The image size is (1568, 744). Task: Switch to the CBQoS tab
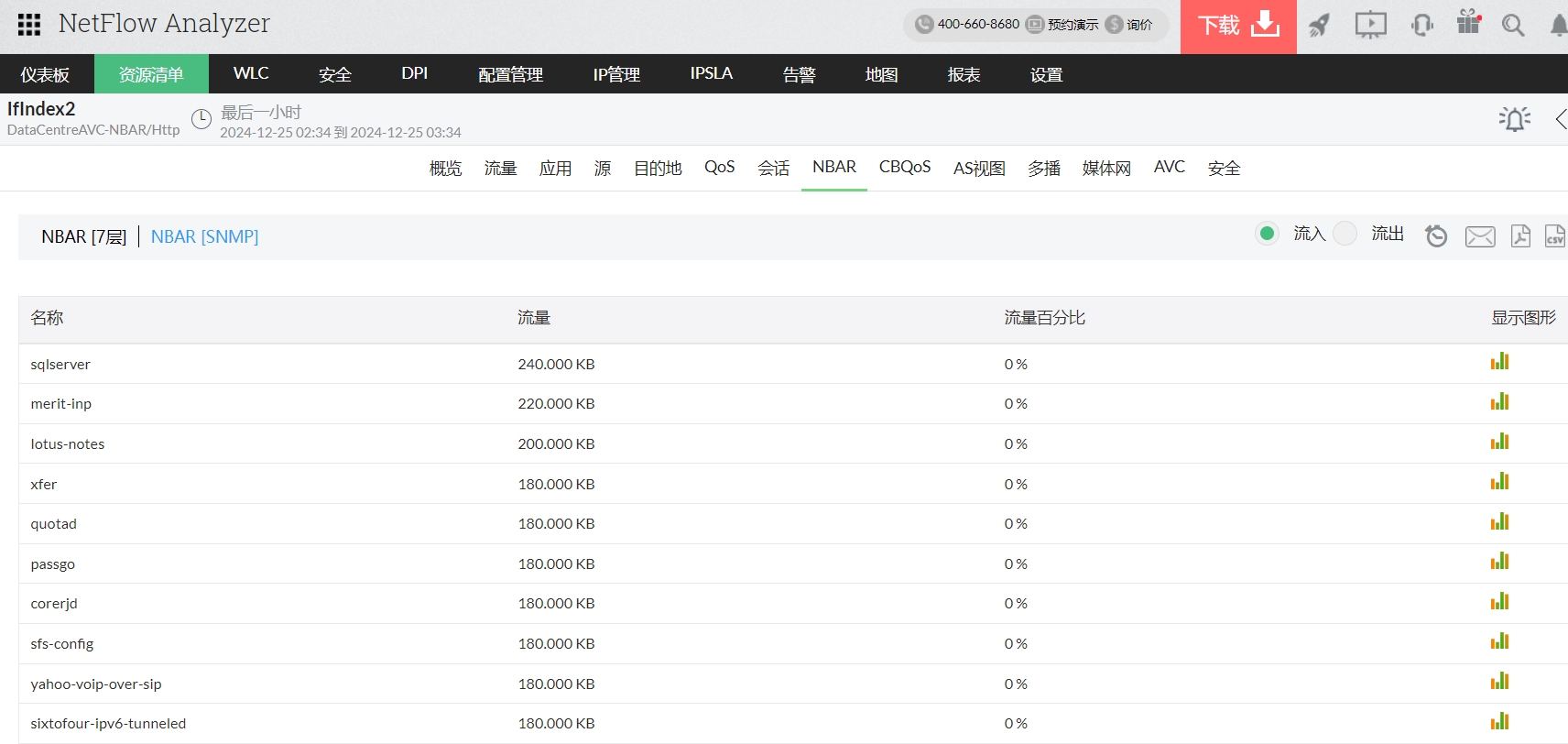904,167
